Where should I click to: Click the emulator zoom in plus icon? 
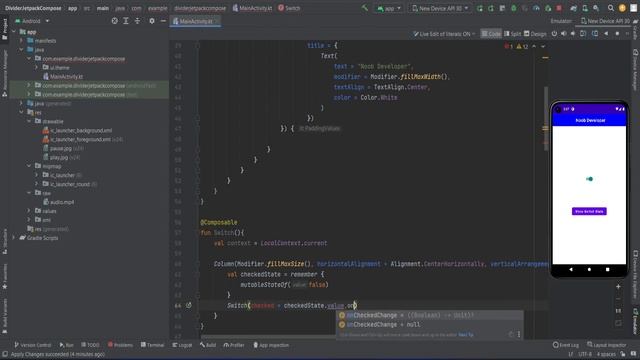618,287
